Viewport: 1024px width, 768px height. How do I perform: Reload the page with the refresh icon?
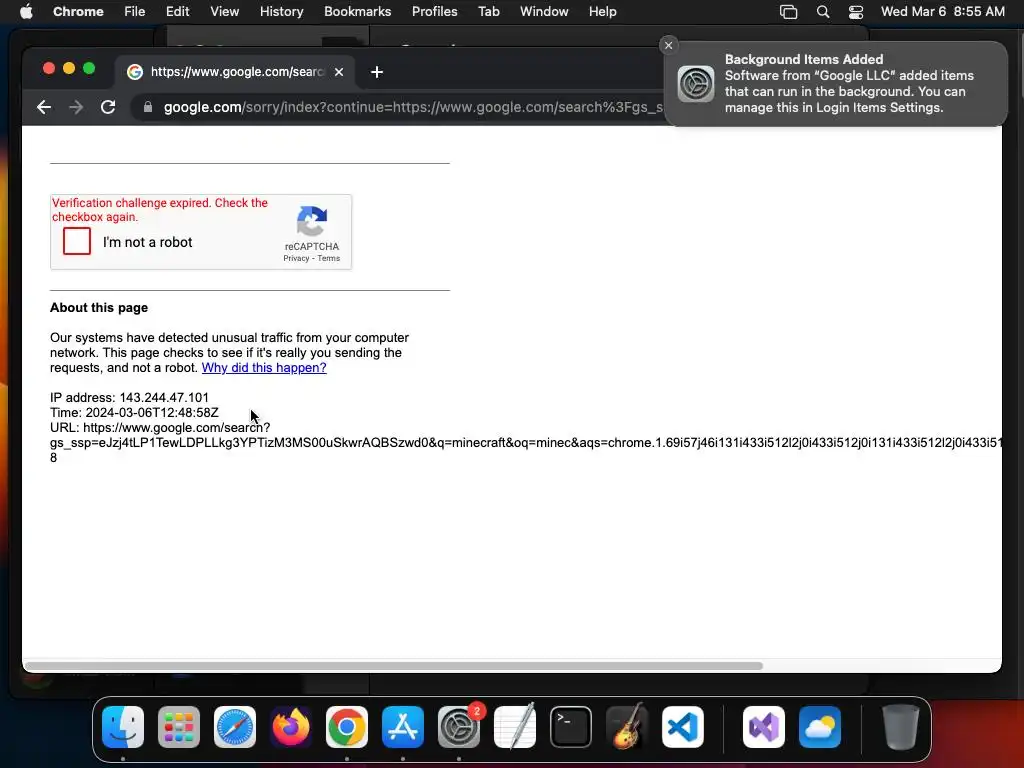(108, 107)
